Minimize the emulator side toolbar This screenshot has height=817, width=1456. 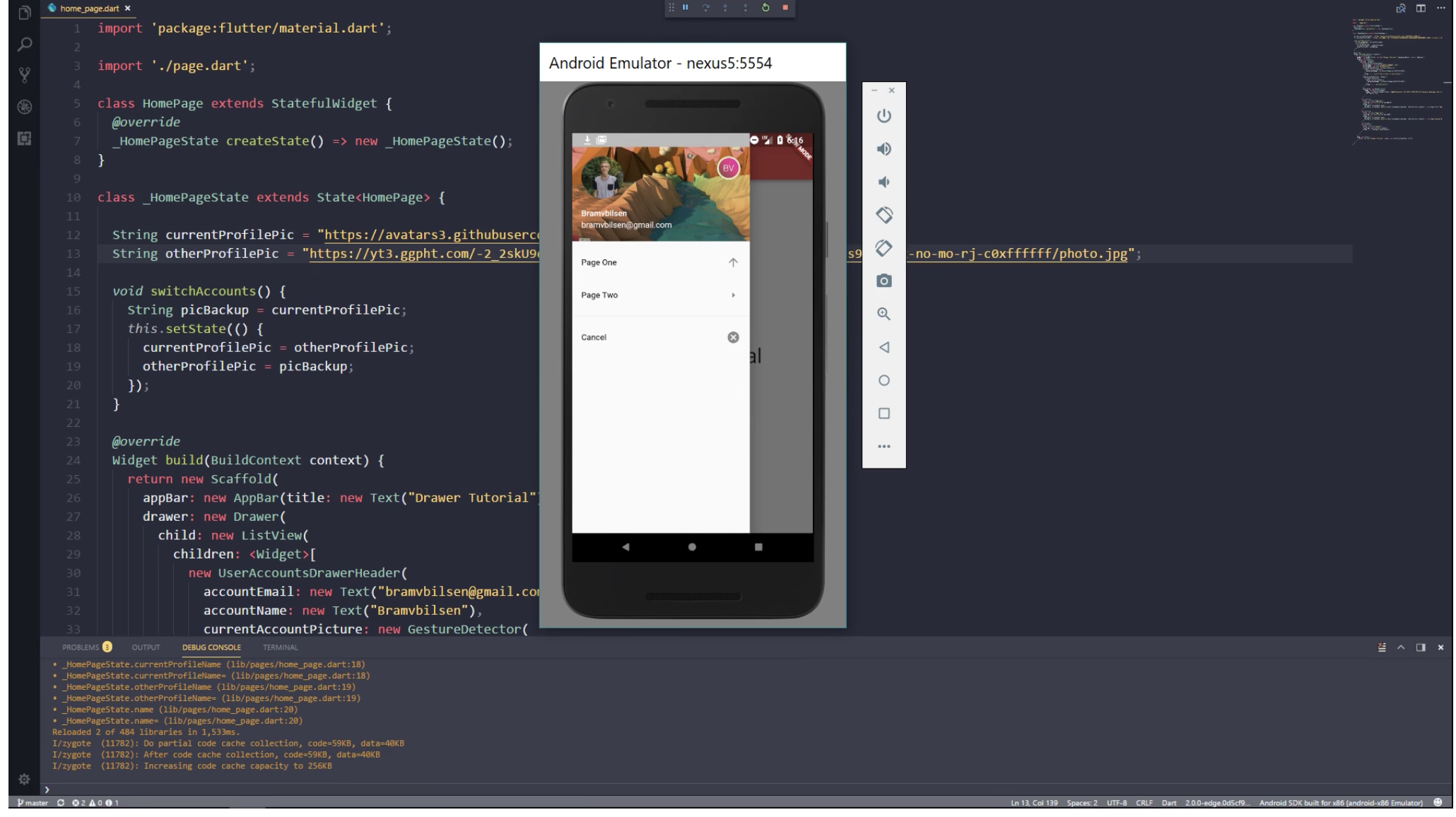pyautogui.click(x=874, y=90)
